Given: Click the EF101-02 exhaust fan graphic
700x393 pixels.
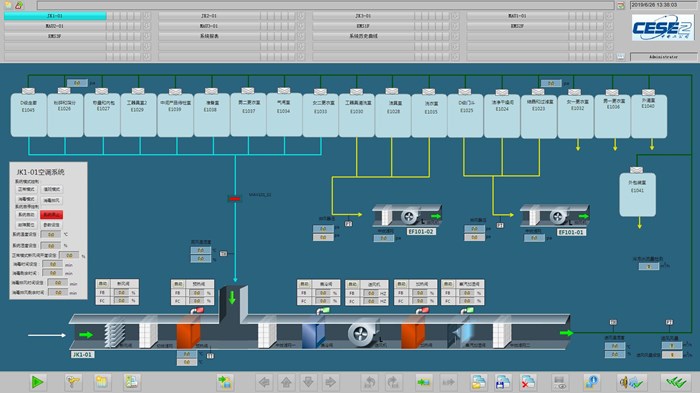Looking at the screenshot, I should 407,216.
